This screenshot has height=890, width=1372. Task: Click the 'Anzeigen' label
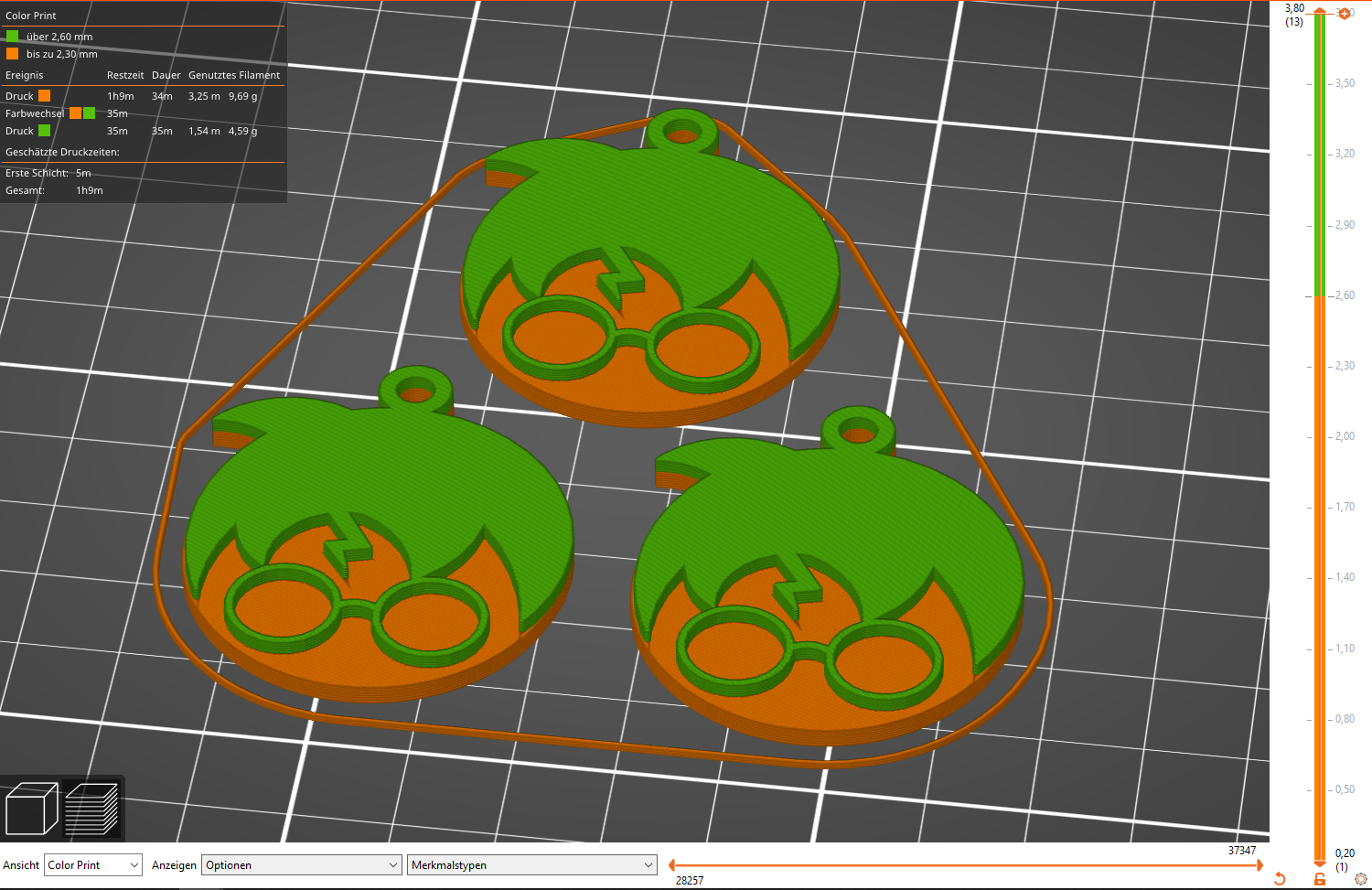(x=174, y=865)
